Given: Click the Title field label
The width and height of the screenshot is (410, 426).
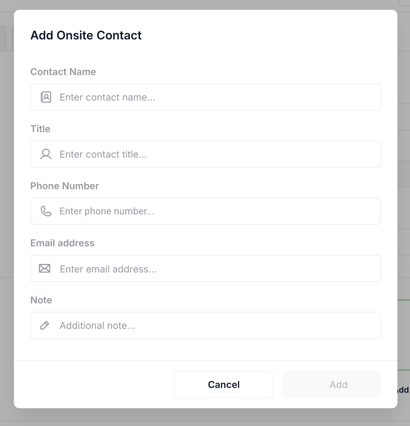Looking at the screenshot, I should (x=40, y=129).
